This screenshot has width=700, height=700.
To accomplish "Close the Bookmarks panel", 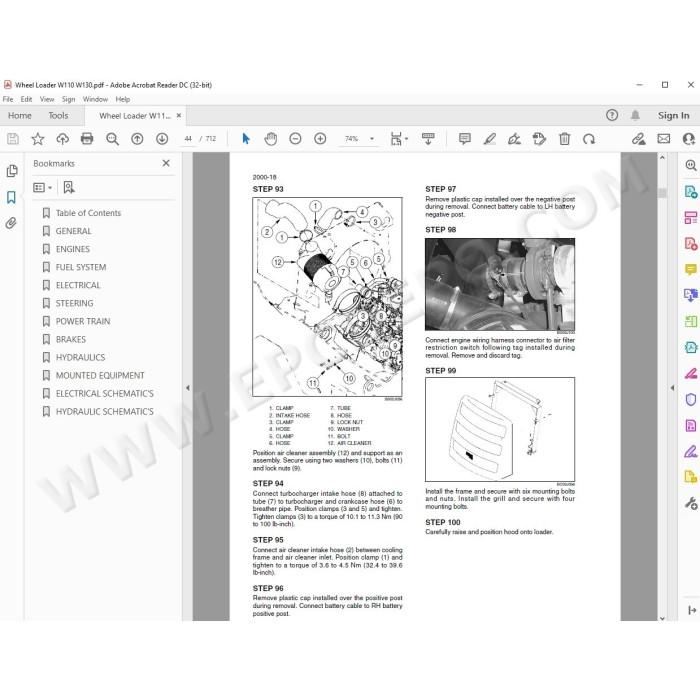I will point(166,163).
